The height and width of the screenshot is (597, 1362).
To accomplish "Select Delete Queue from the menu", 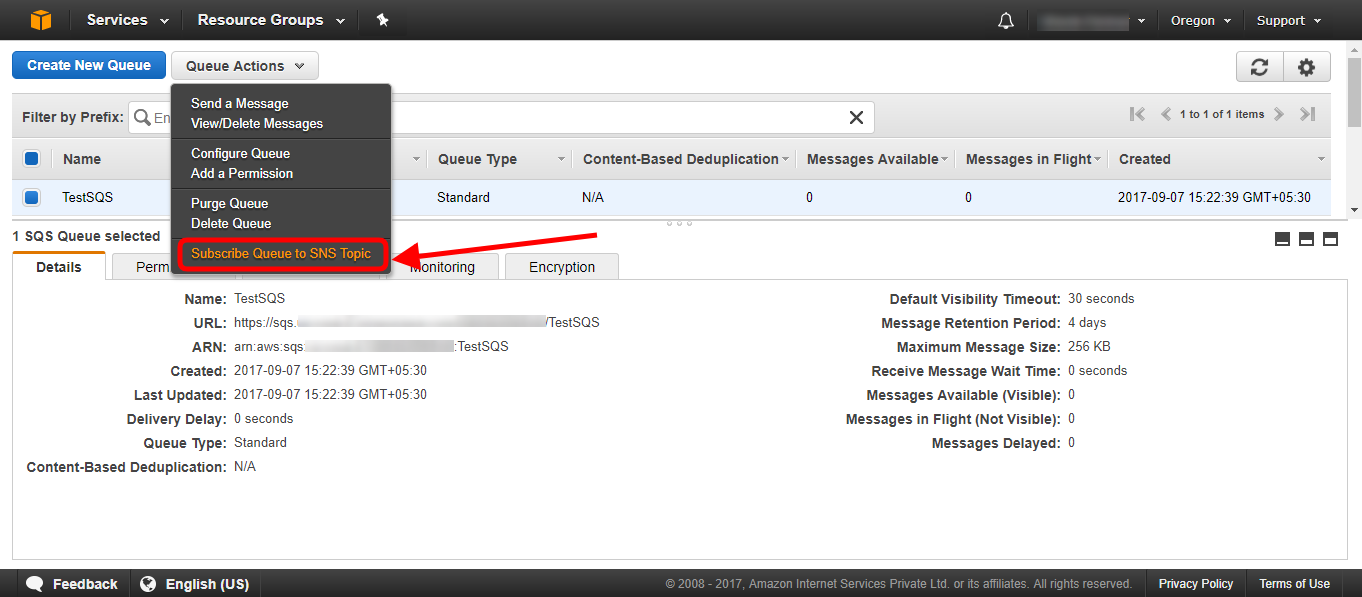I will click(x=231, y=223).
